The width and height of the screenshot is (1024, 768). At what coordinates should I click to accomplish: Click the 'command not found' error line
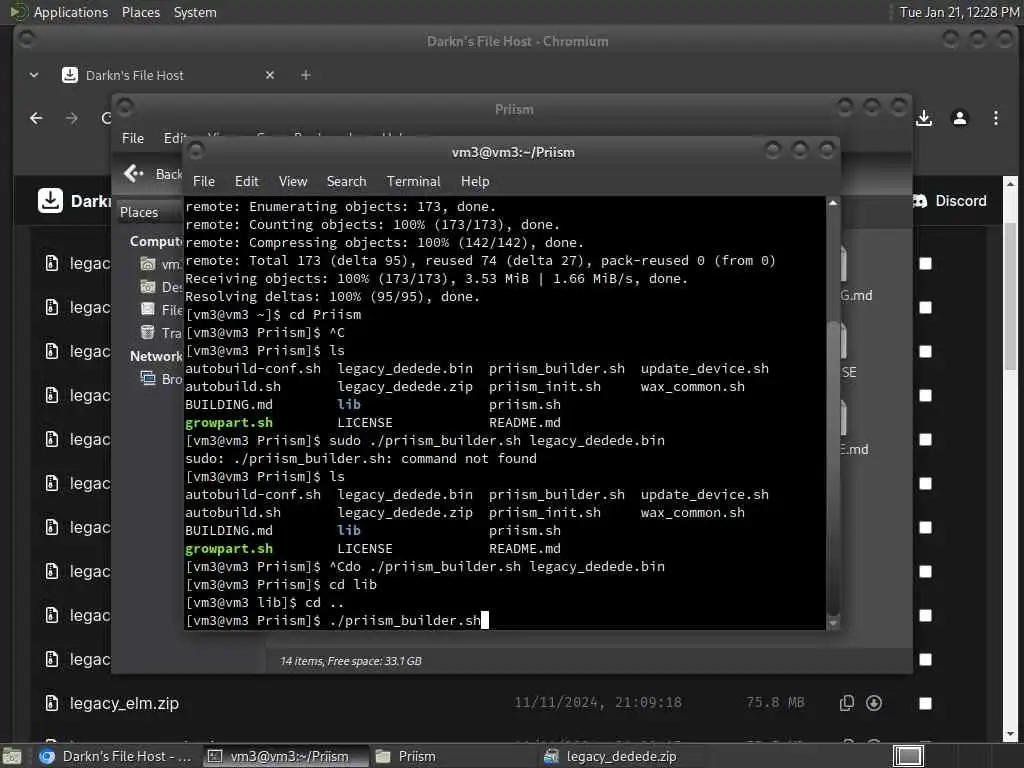(x=360, y=458)
